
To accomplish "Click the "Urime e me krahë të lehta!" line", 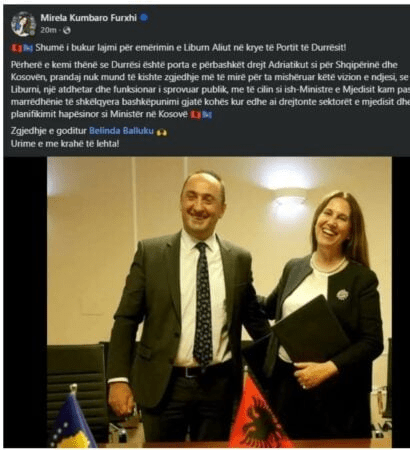I will tap(65, 144).
